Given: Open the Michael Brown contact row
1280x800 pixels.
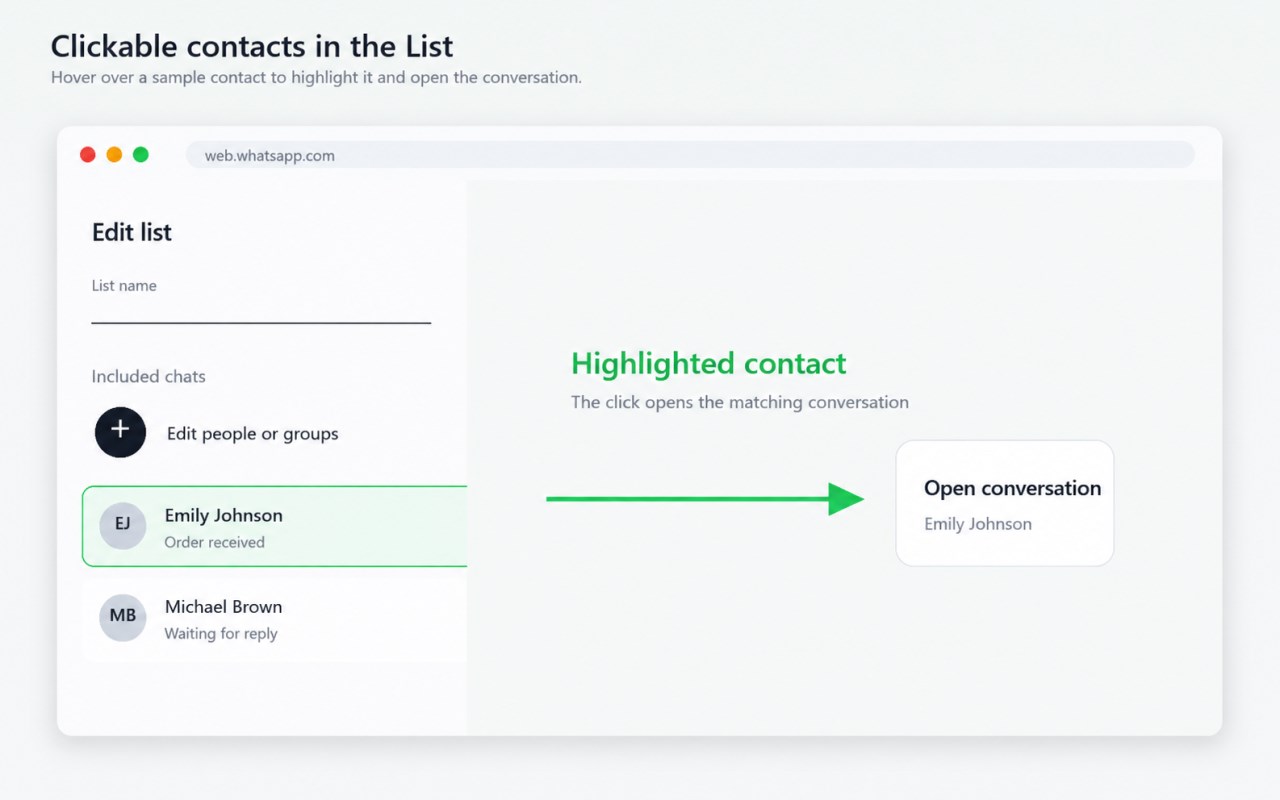Looking at the screenshot, I should coord(274,618).
